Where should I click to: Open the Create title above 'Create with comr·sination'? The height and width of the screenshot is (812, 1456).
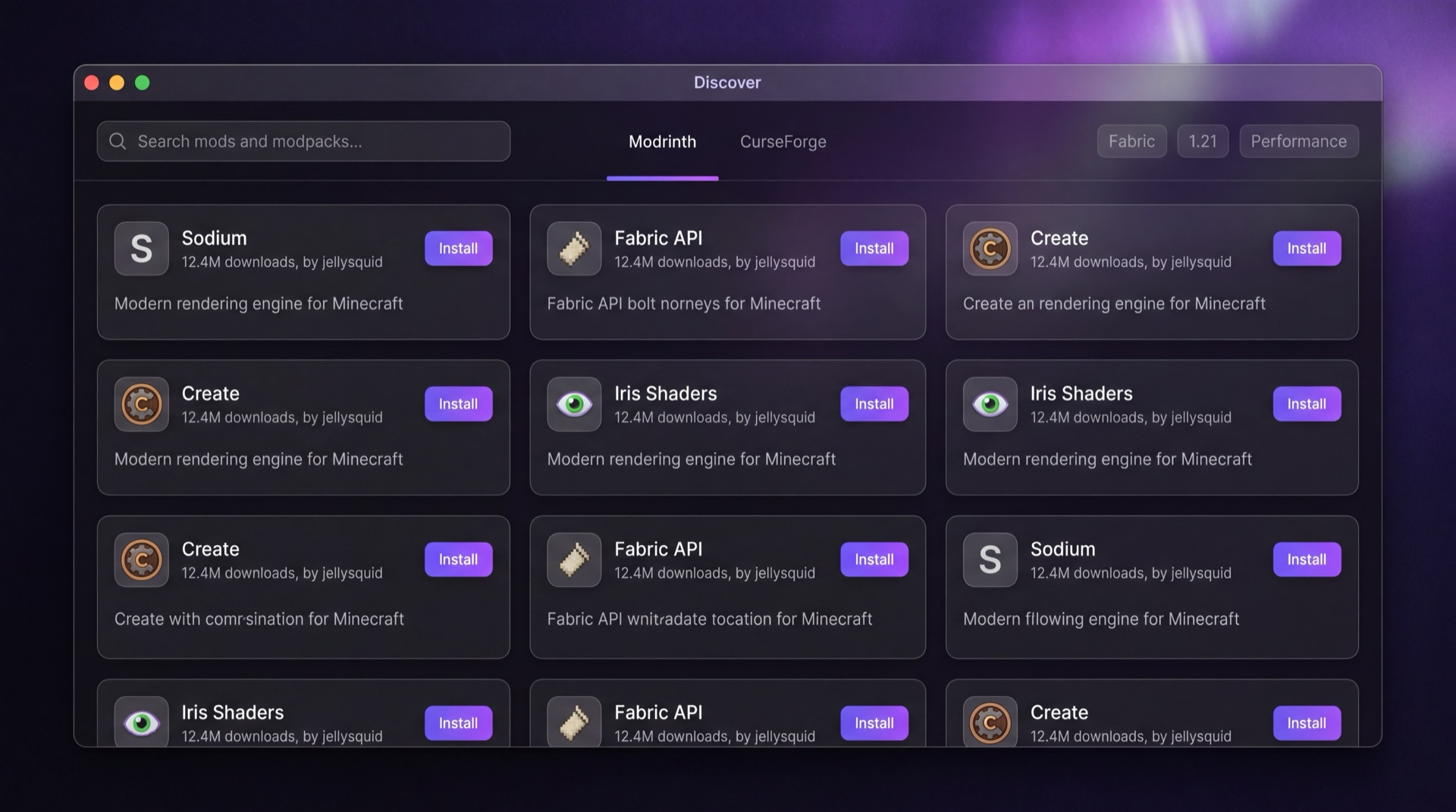pyautogui.click(x=210, y=549)
